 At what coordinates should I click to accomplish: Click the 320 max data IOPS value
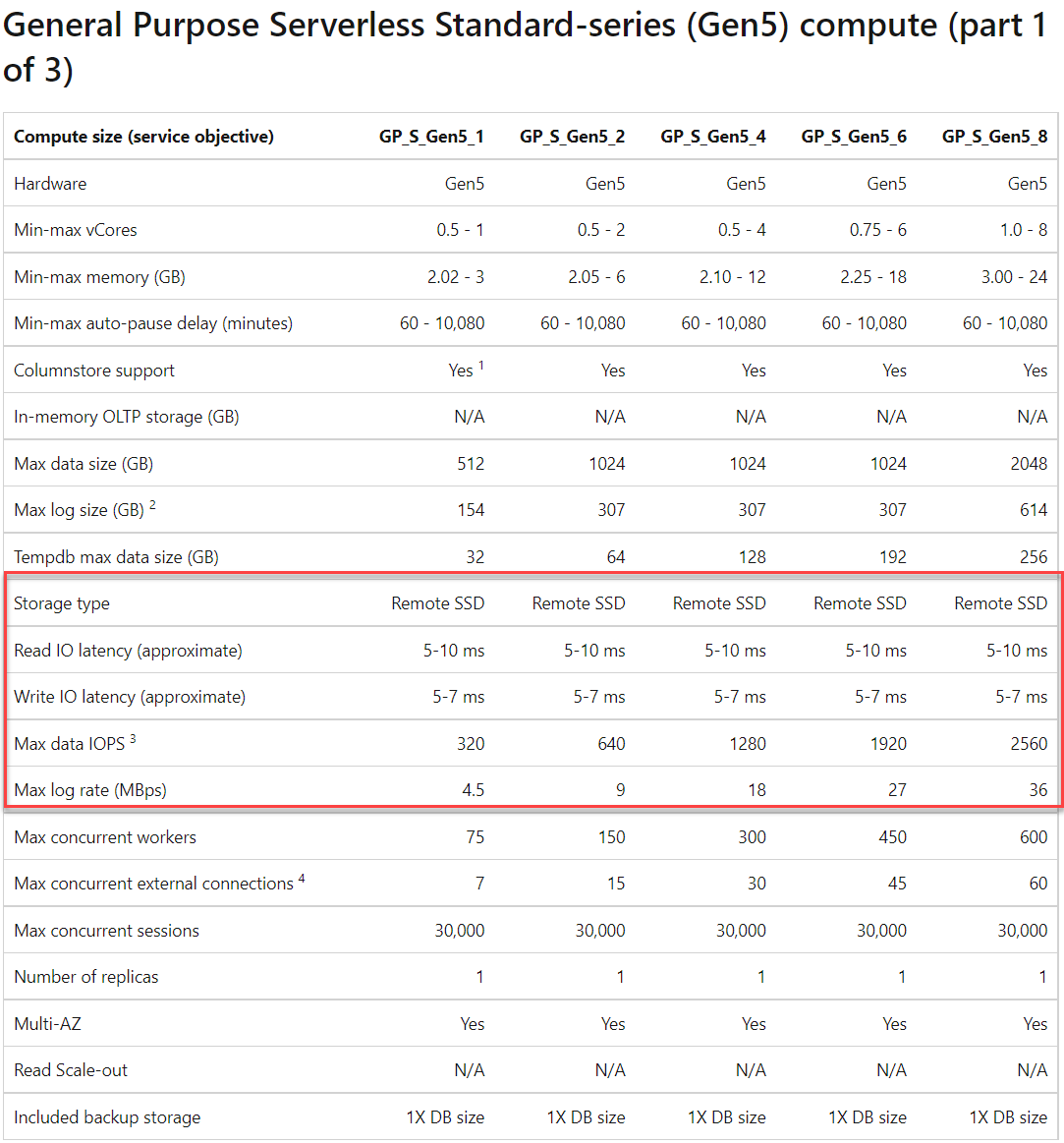pos(470,744)
